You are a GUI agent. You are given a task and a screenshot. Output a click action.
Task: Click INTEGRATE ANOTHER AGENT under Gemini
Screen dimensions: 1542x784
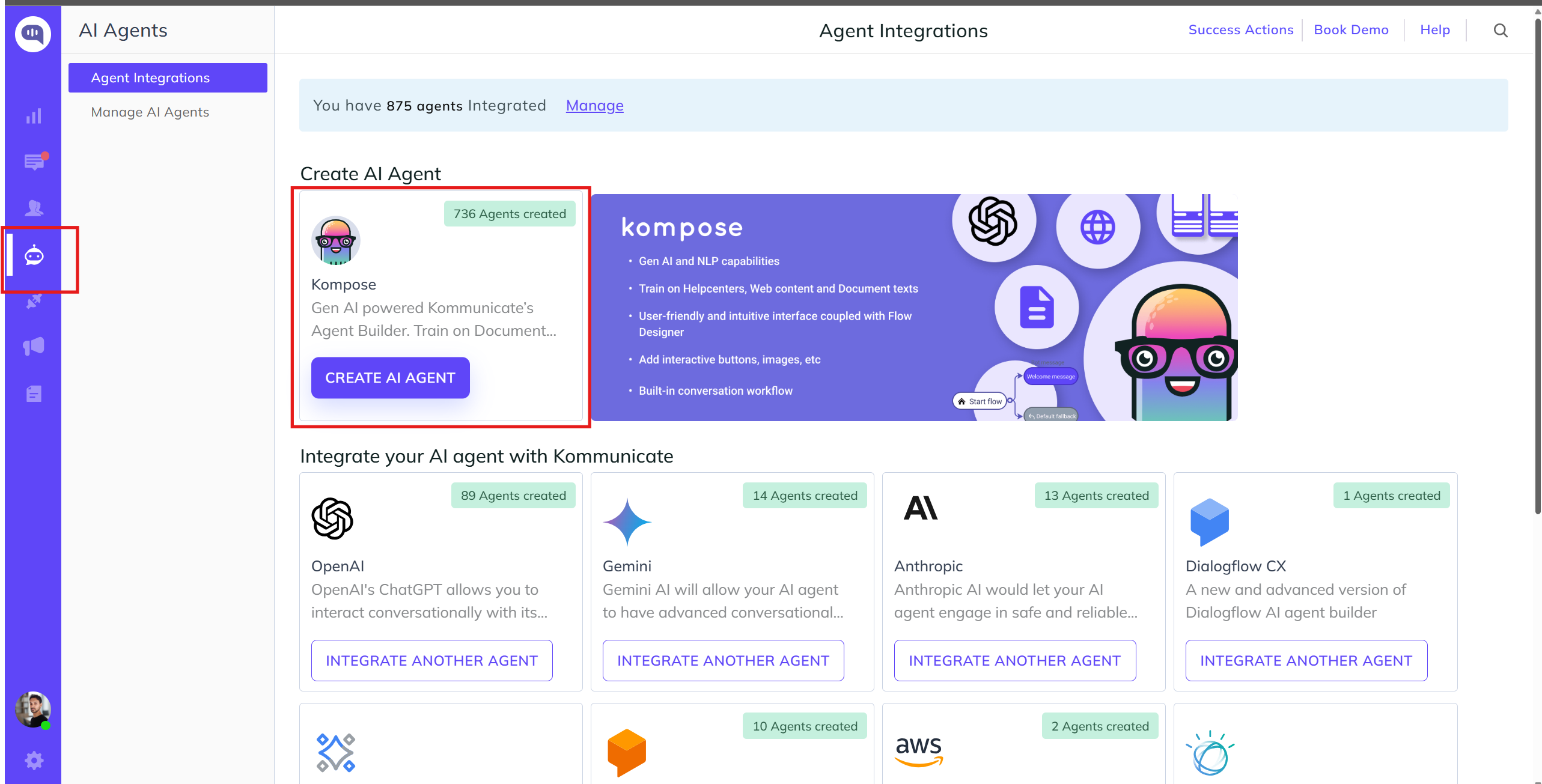pos(724,660)
